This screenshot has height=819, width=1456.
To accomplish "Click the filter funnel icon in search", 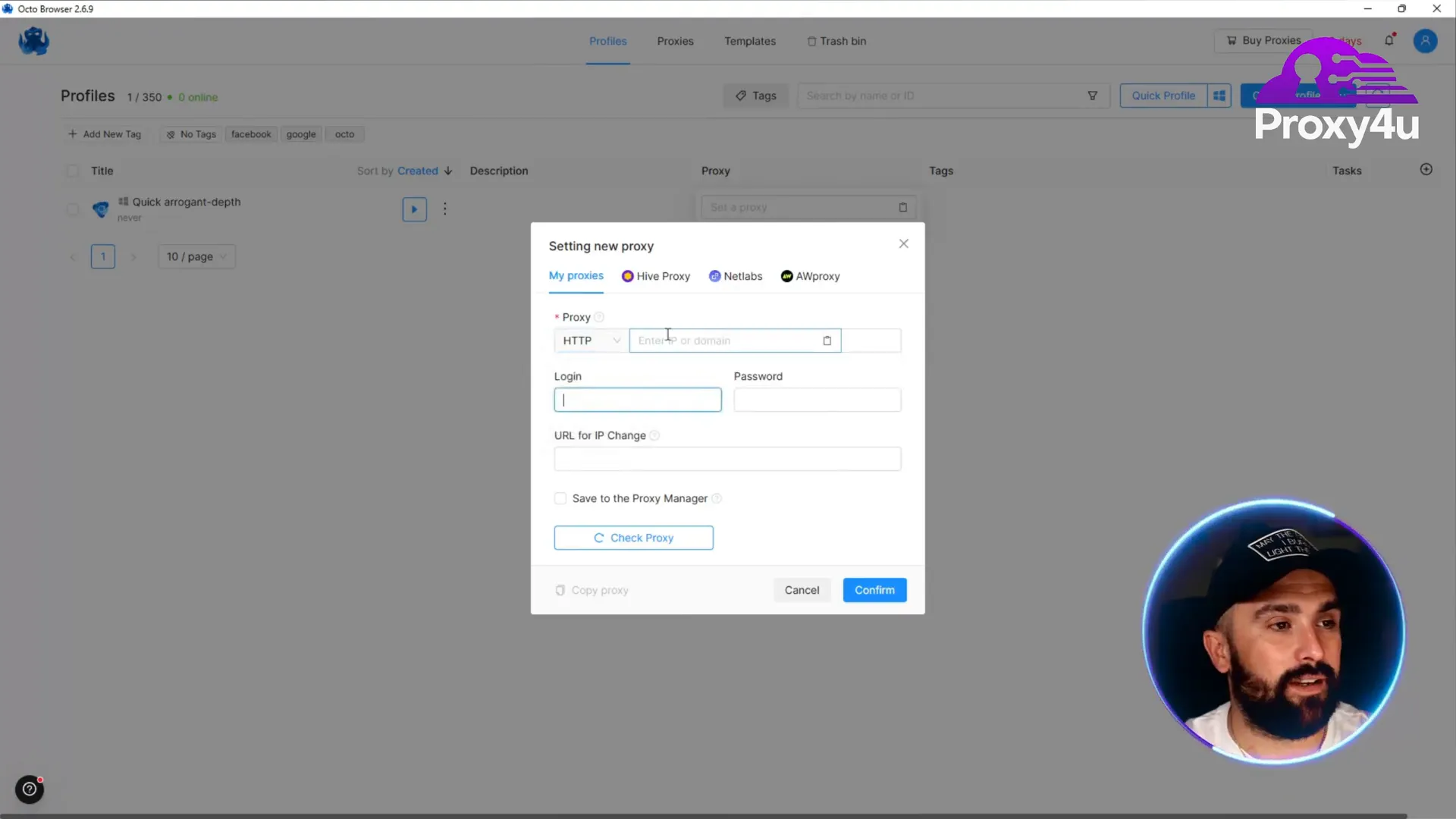I will 1093,96.
